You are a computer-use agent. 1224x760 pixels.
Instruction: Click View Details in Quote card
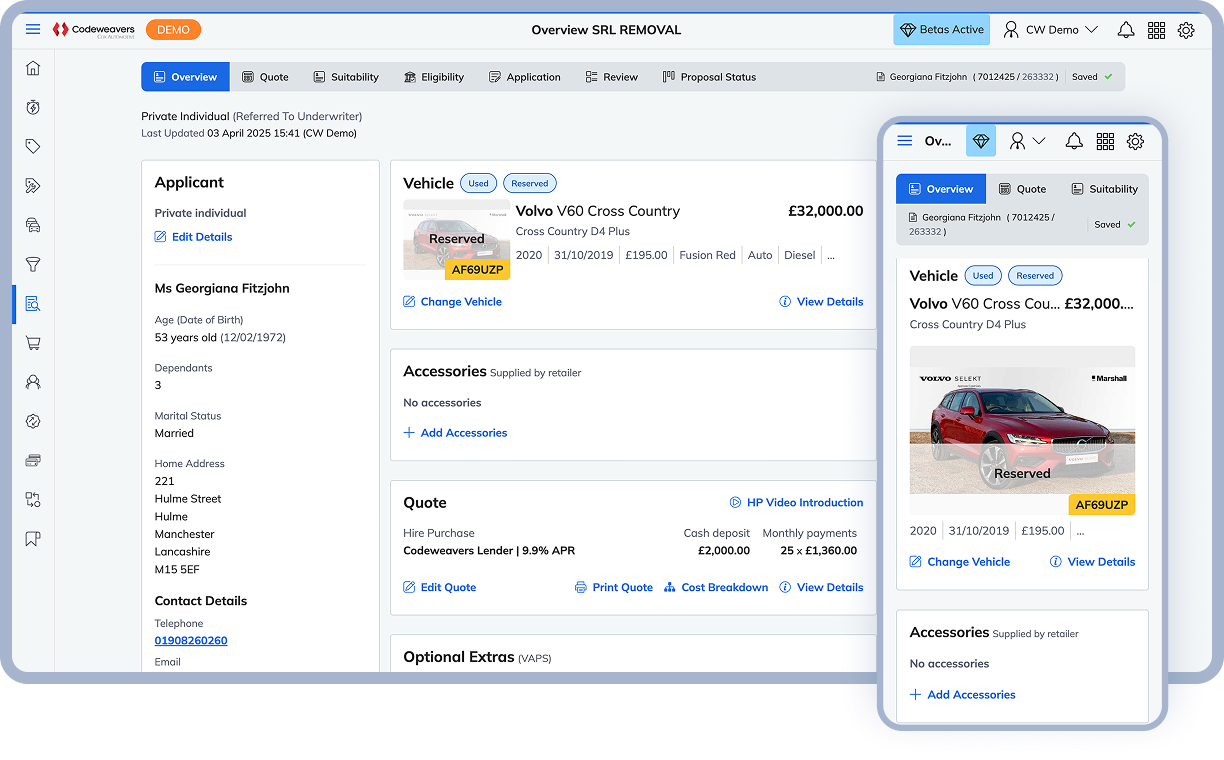[x=821, y=588]
